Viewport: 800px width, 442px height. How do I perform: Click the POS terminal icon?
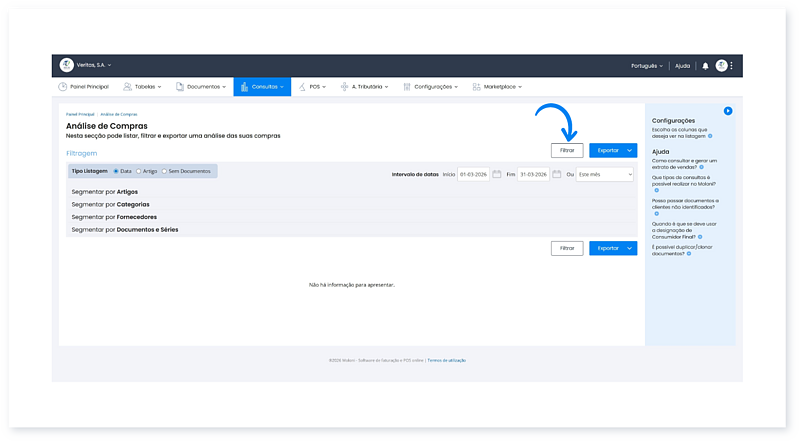[x=302, y=87]
